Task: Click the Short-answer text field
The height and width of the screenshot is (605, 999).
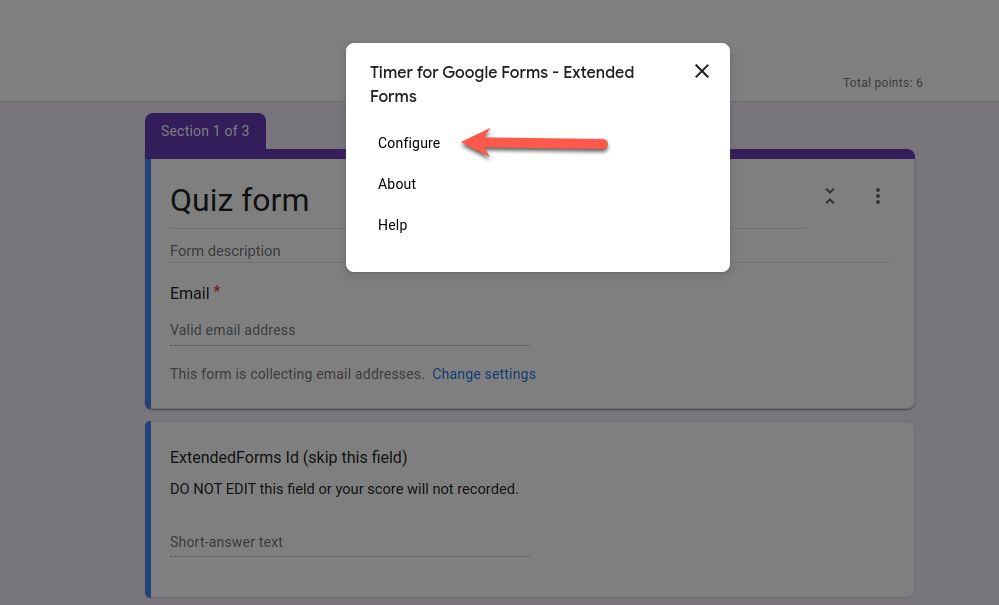Action: click(227, 542)
